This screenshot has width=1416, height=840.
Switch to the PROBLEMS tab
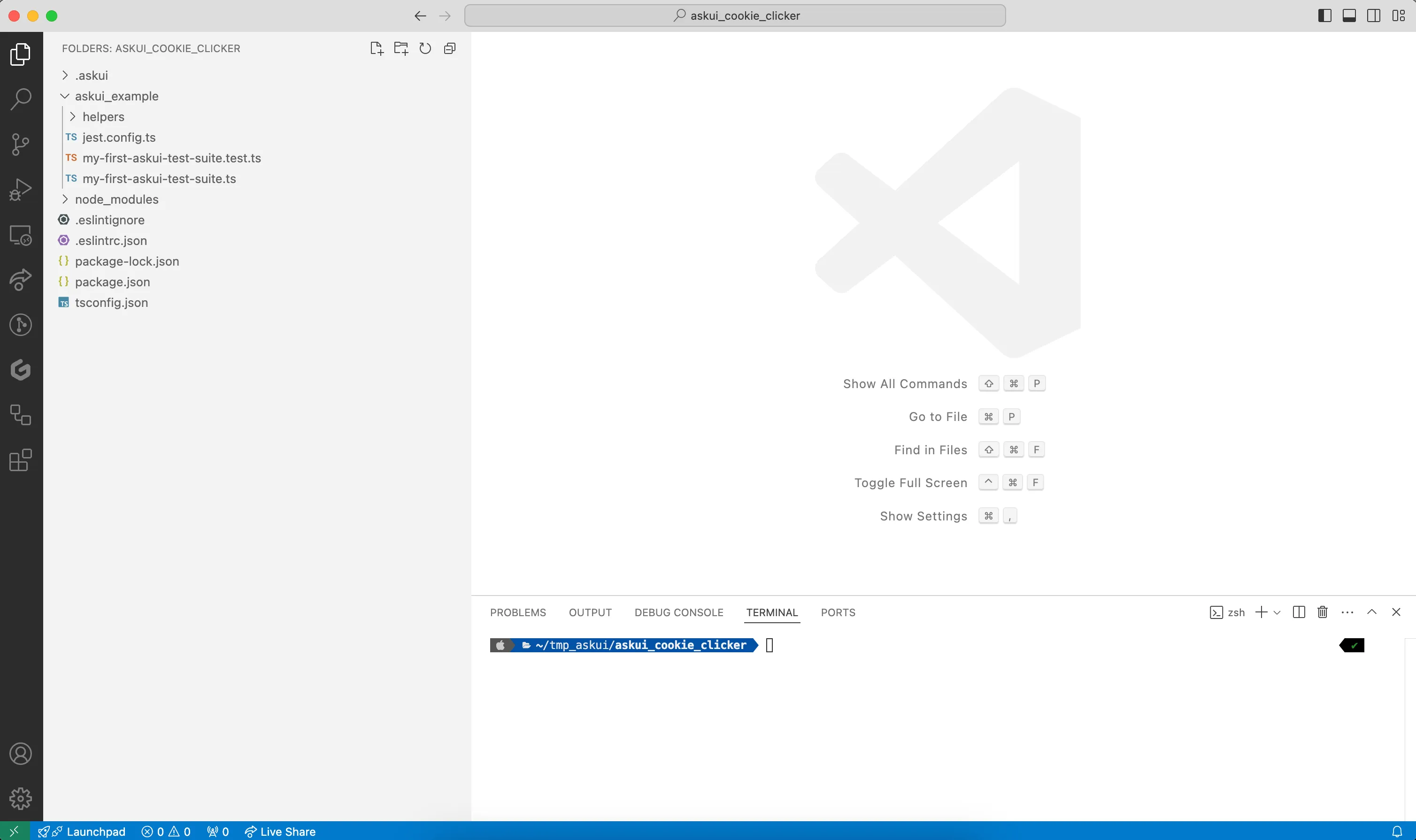(x=518, y=612)
